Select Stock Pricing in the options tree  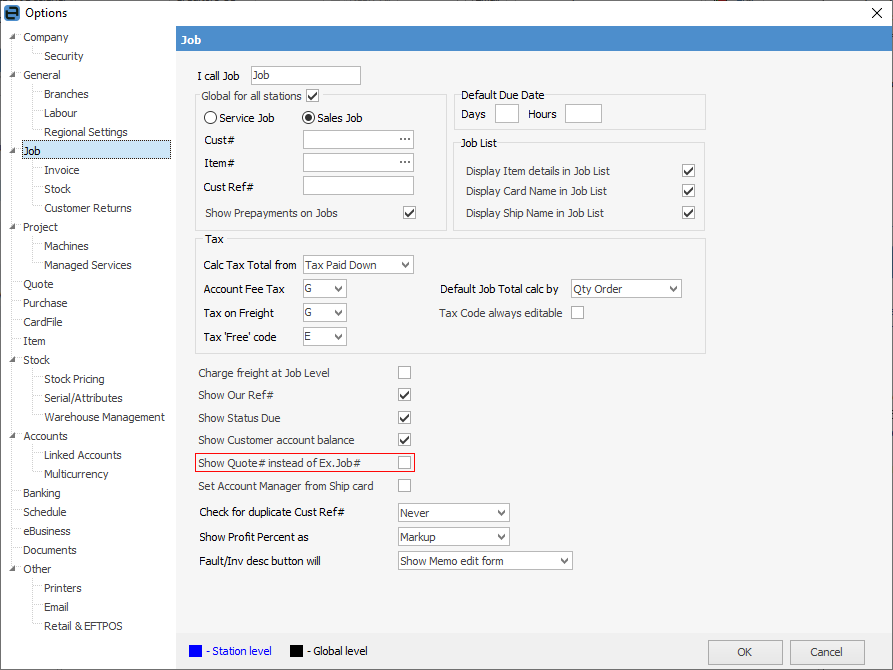pyautogui.click(x=74, y=379)
